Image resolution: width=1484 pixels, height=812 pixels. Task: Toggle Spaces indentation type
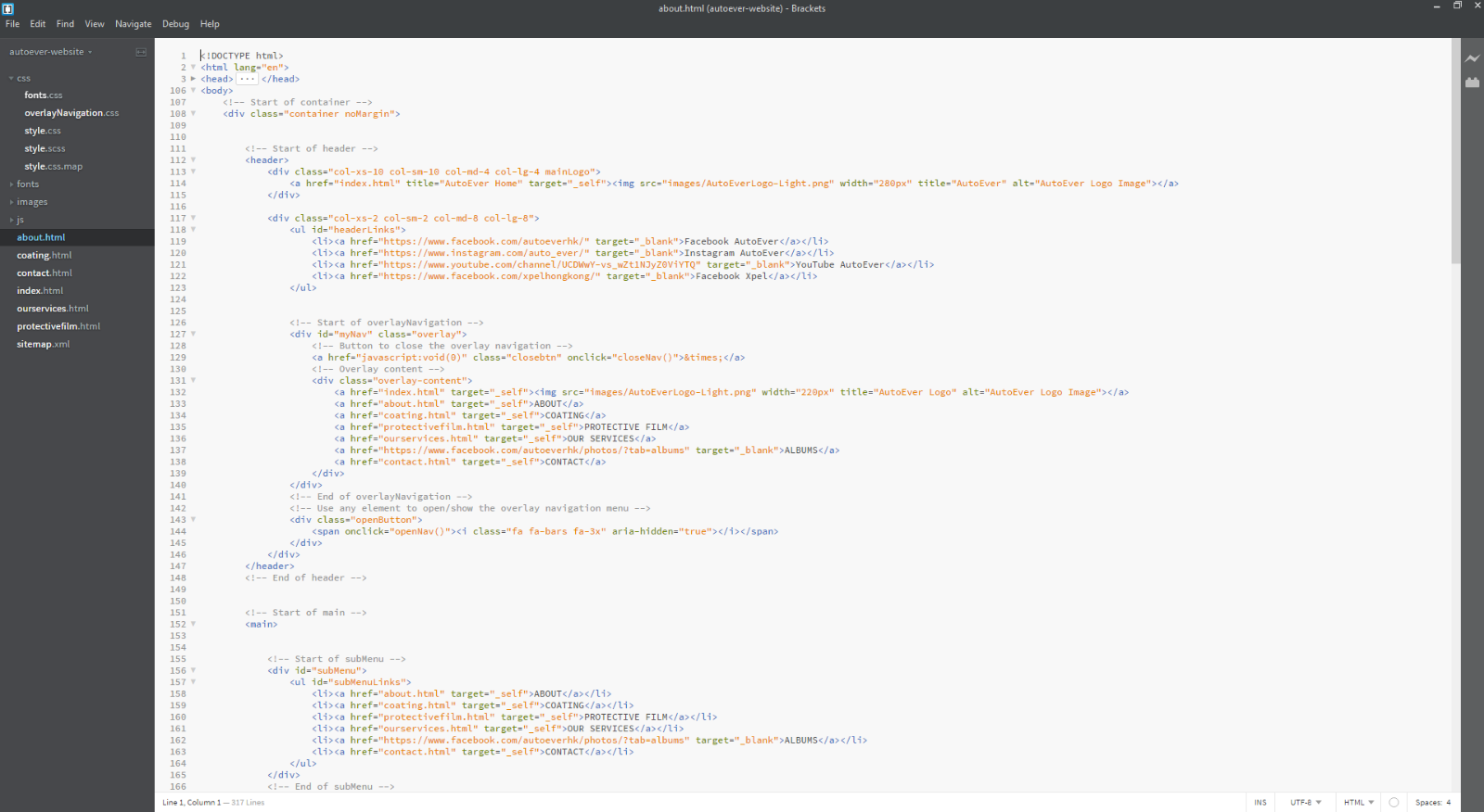1428,803
